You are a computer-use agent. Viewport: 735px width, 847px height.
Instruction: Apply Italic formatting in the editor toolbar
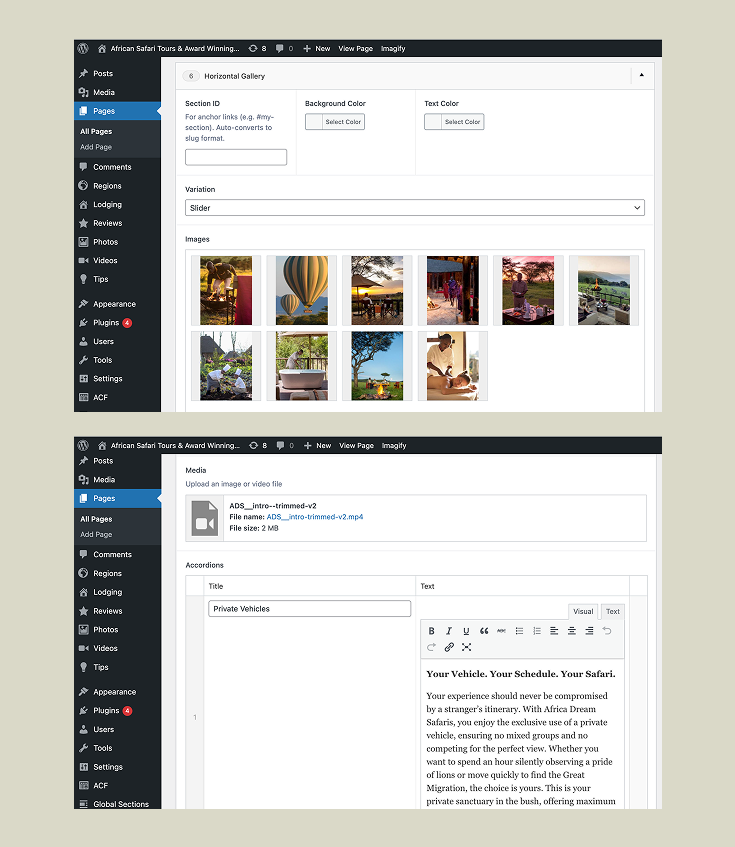(x=449, y=631)
